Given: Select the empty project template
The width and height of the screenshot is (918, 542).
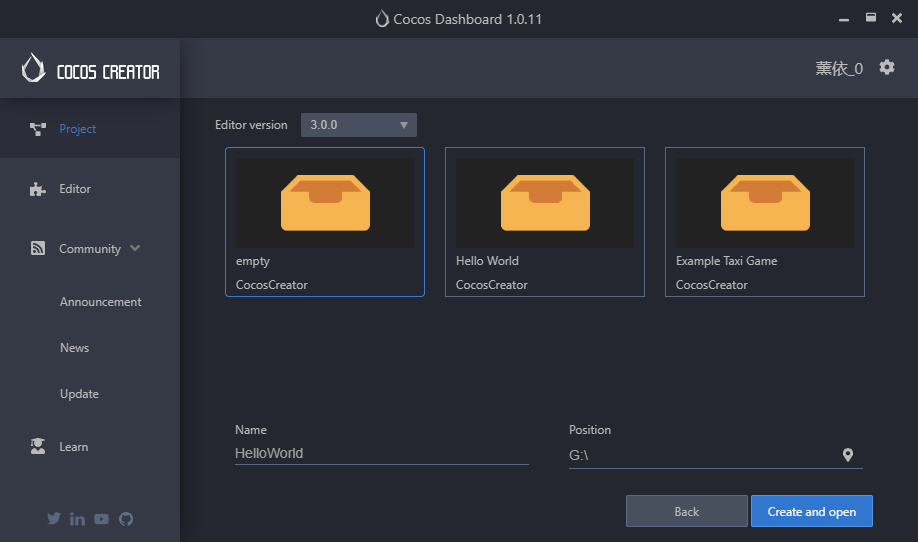Looking at the screenshot, I should pos(325,222).
